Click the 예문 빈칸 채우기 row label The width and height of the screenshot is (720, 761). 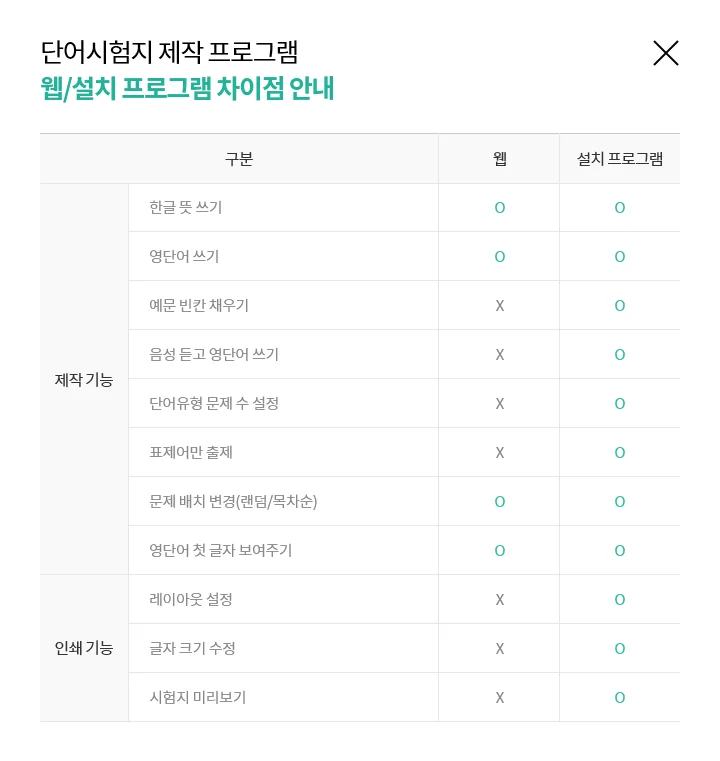coord(199,306)
